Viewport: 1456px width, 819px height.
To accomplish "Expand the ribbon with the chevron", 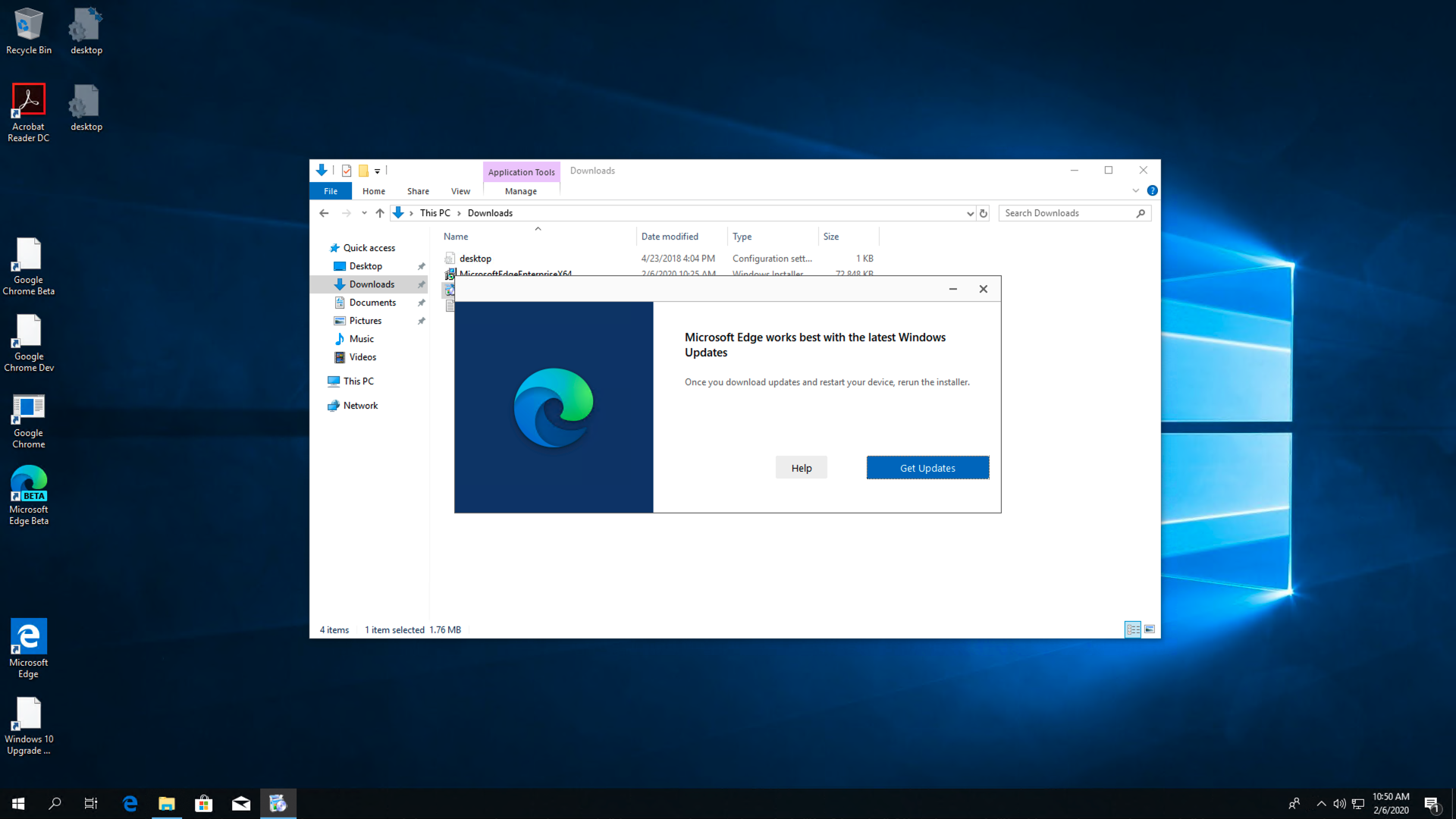I will pyautogui.click(x=1136, y=191).
